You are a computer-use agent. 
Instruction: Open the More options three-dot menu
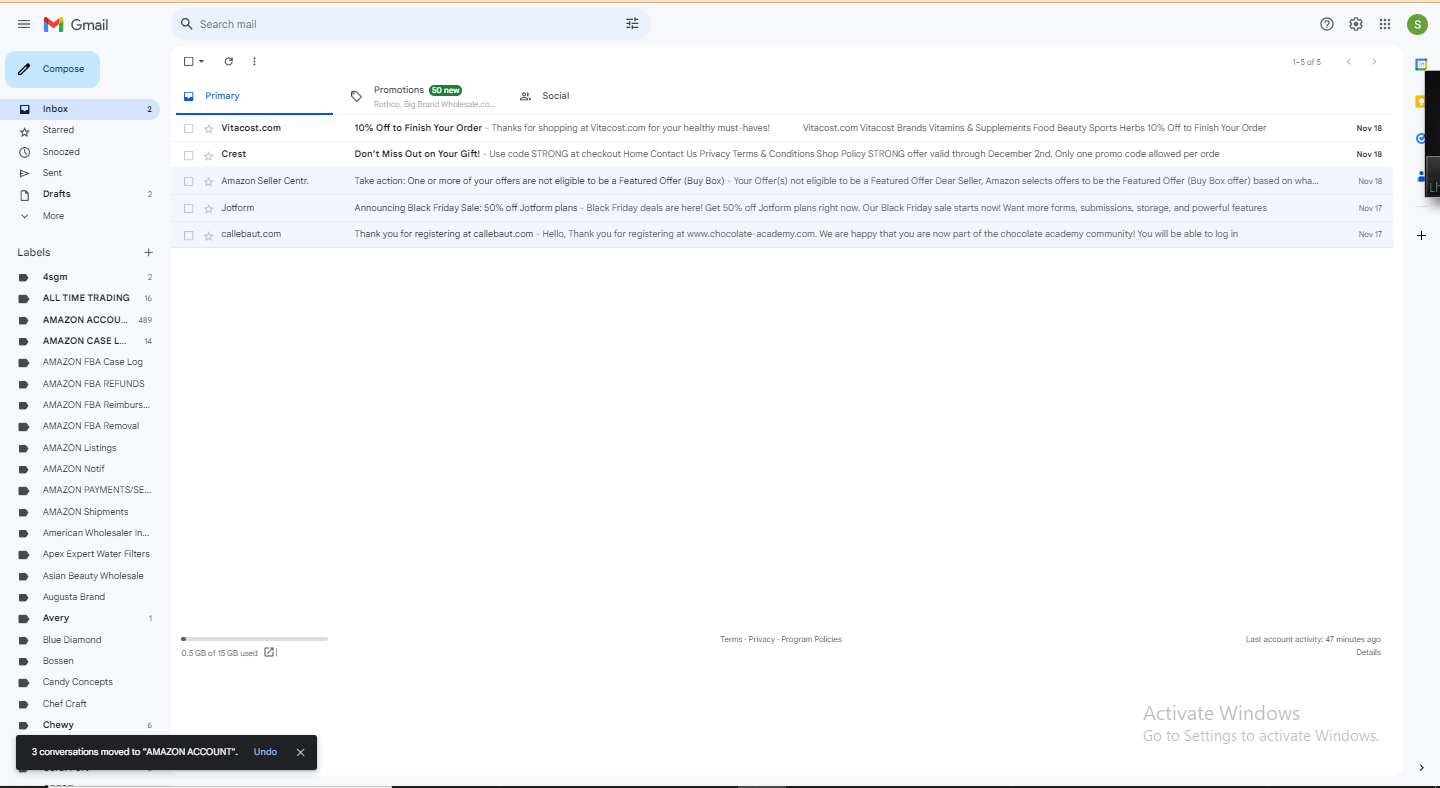pyautogui.click(x=254, y=61)
